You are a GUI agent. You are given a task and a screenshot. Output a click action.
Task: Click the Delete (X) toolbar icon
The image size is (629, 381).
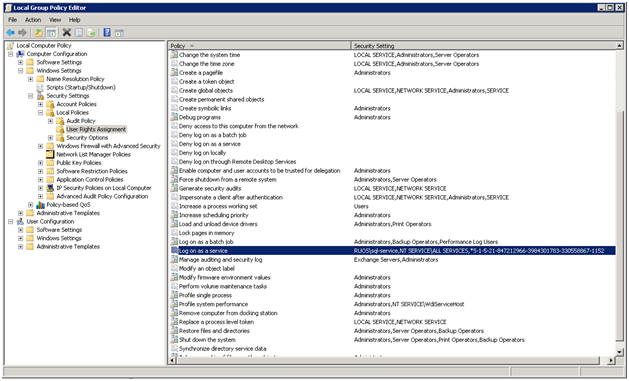point(67,32)
